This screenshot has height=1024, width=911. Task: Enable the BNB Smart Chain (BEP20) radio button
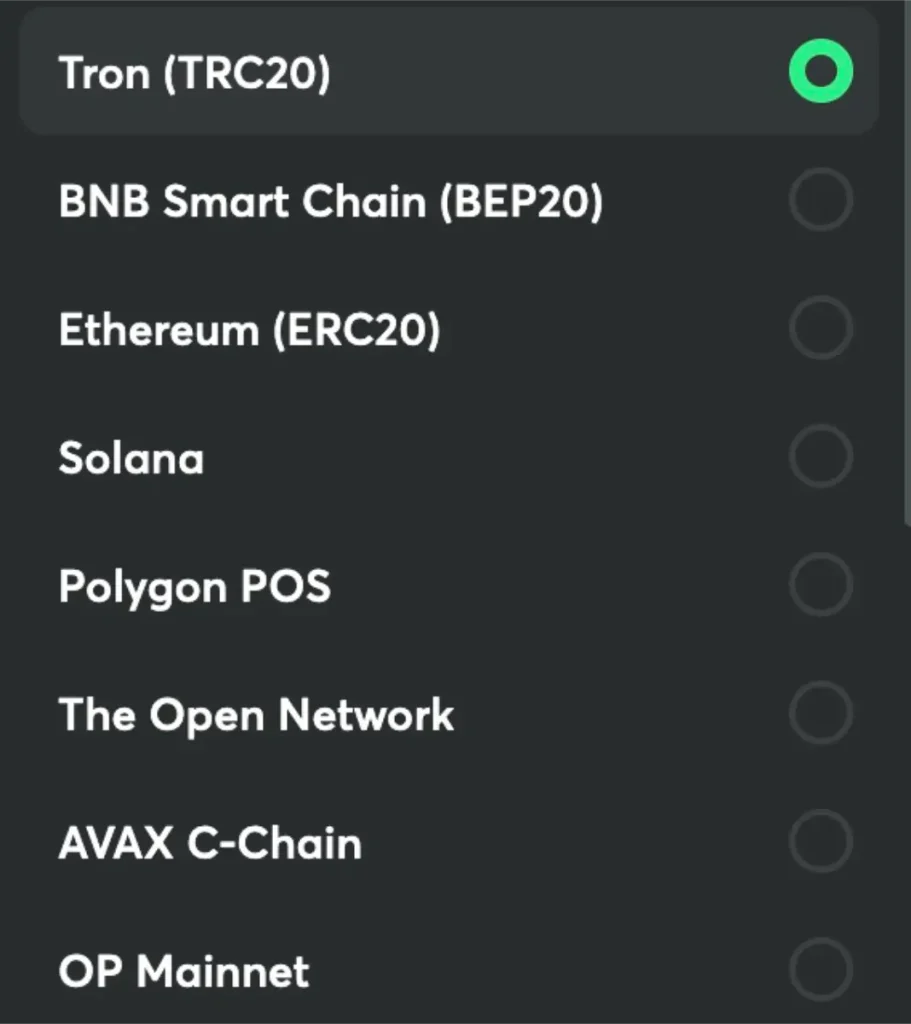click(x=820, y=201)
